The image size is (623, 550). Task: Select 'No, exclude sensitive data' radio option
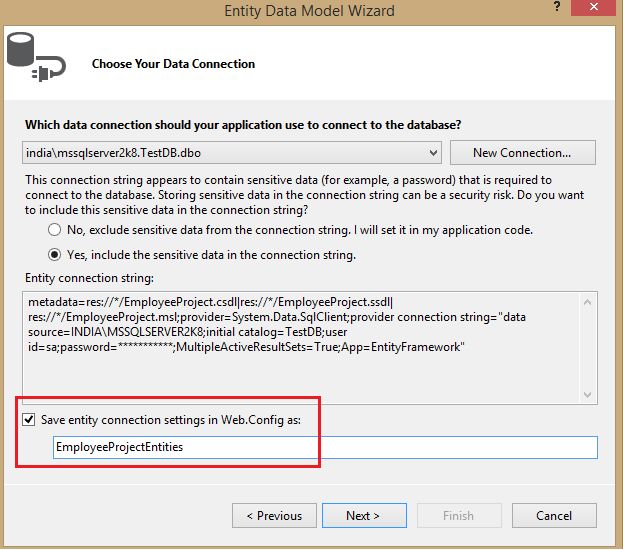point(54,230)
